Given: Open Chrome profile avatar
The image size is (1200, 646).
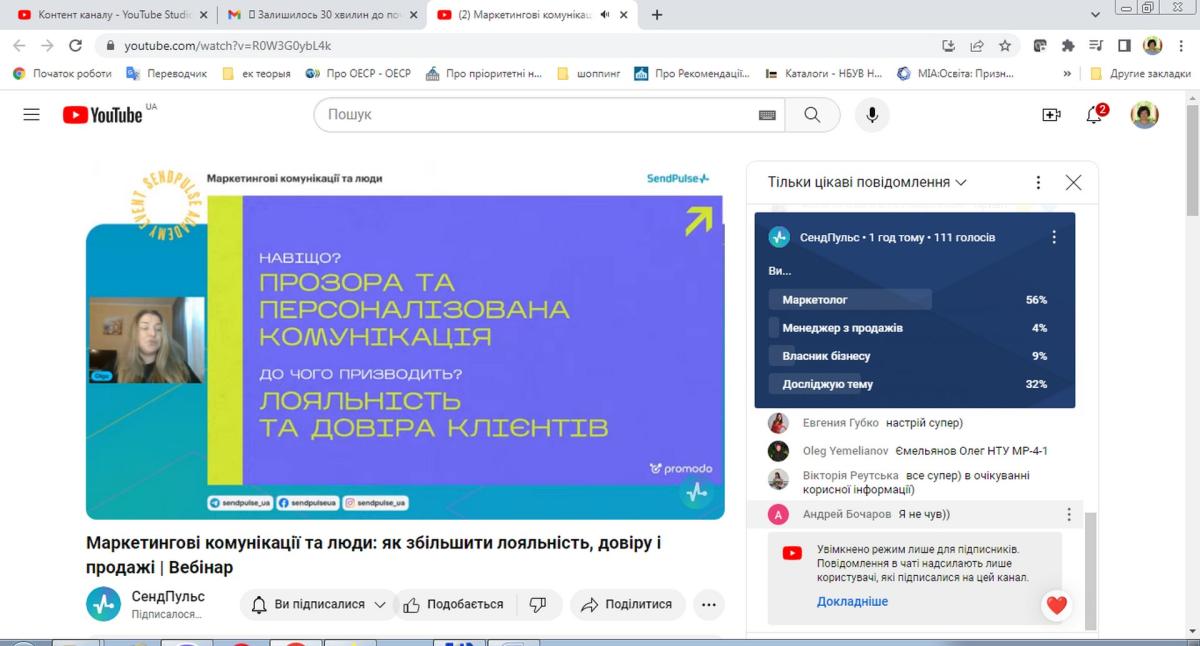Looking at the screenshot, I should (1153, 45).
